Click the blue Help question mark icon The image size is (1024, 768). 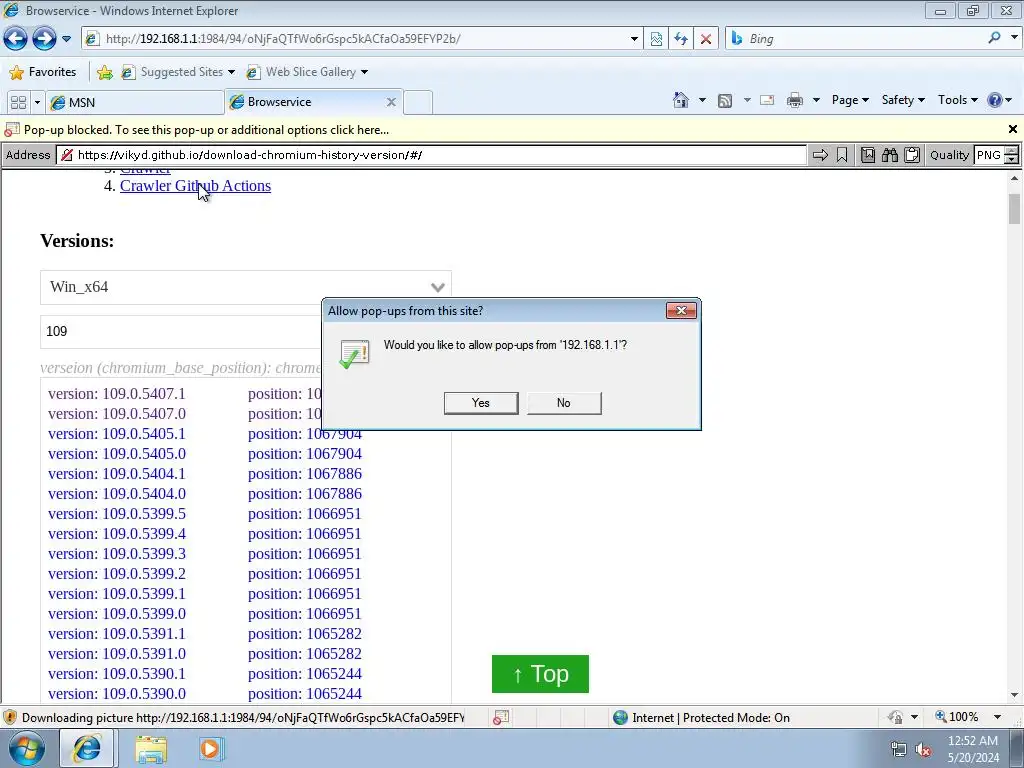coord(995,100)
